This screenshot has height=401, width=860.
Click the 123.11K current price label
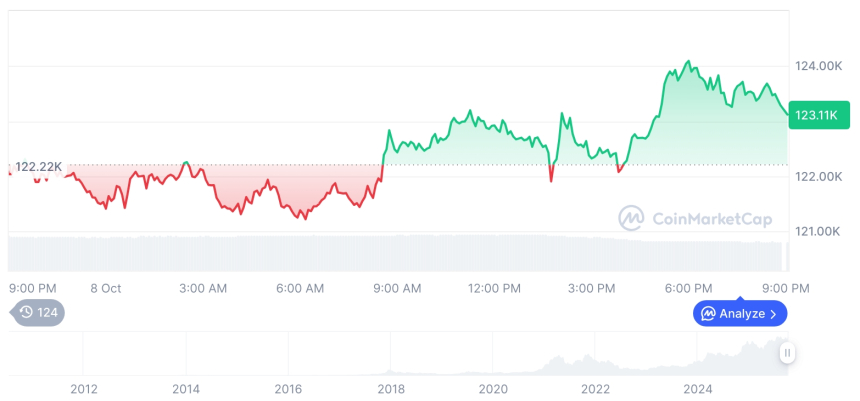click(x=814, y=115)
